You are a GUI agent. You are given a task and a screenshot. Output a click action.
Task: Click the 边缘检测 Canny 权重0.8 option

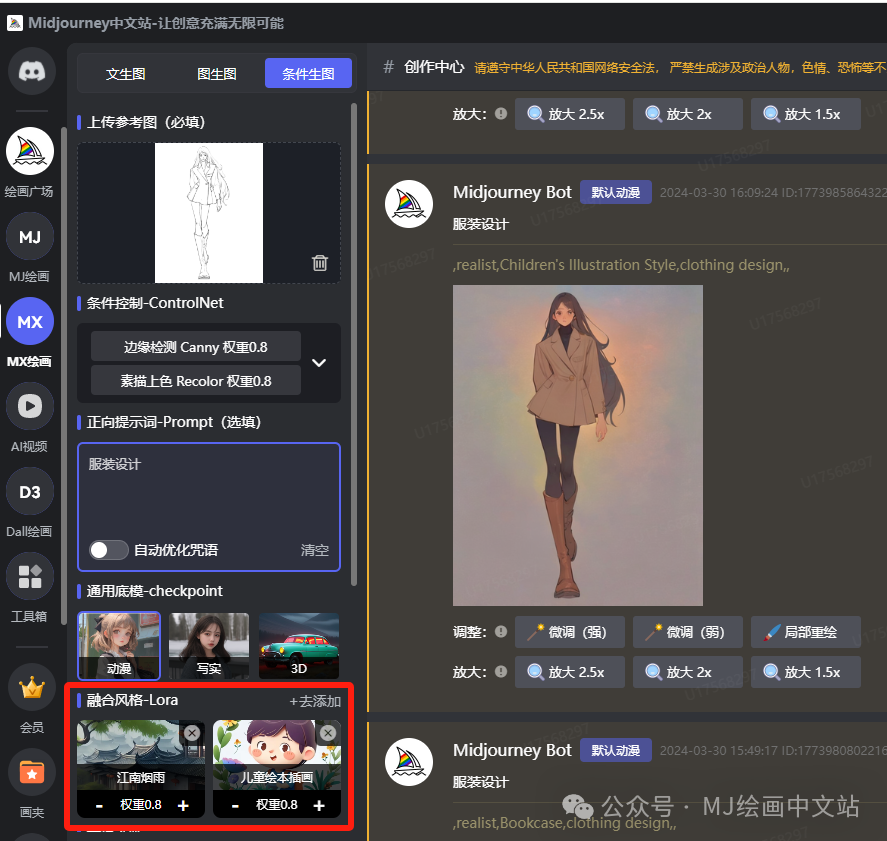pos(195,346)
